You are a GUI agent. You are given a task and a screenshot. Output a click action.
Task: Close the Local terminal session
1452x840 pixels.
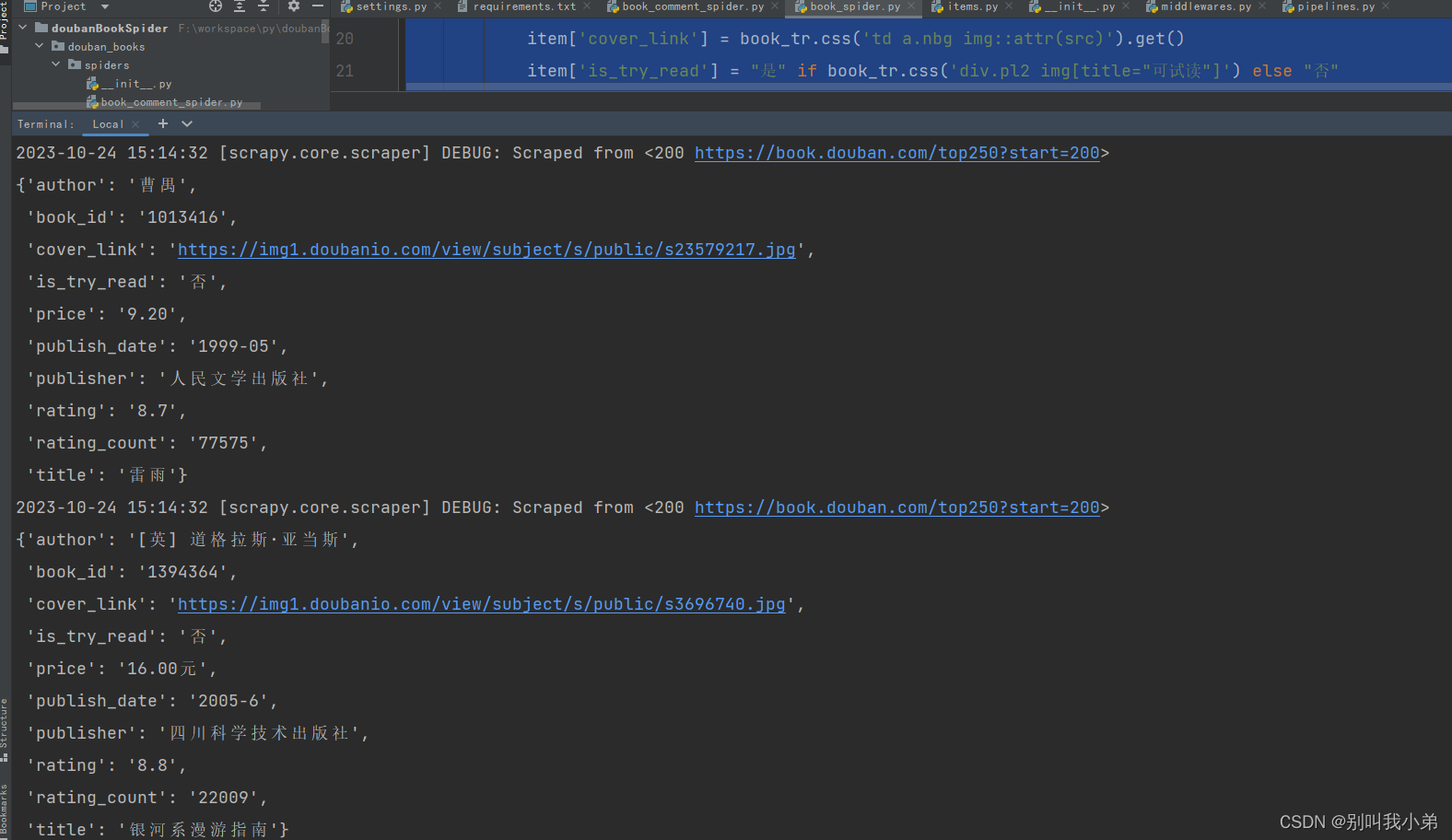point(135,124)
